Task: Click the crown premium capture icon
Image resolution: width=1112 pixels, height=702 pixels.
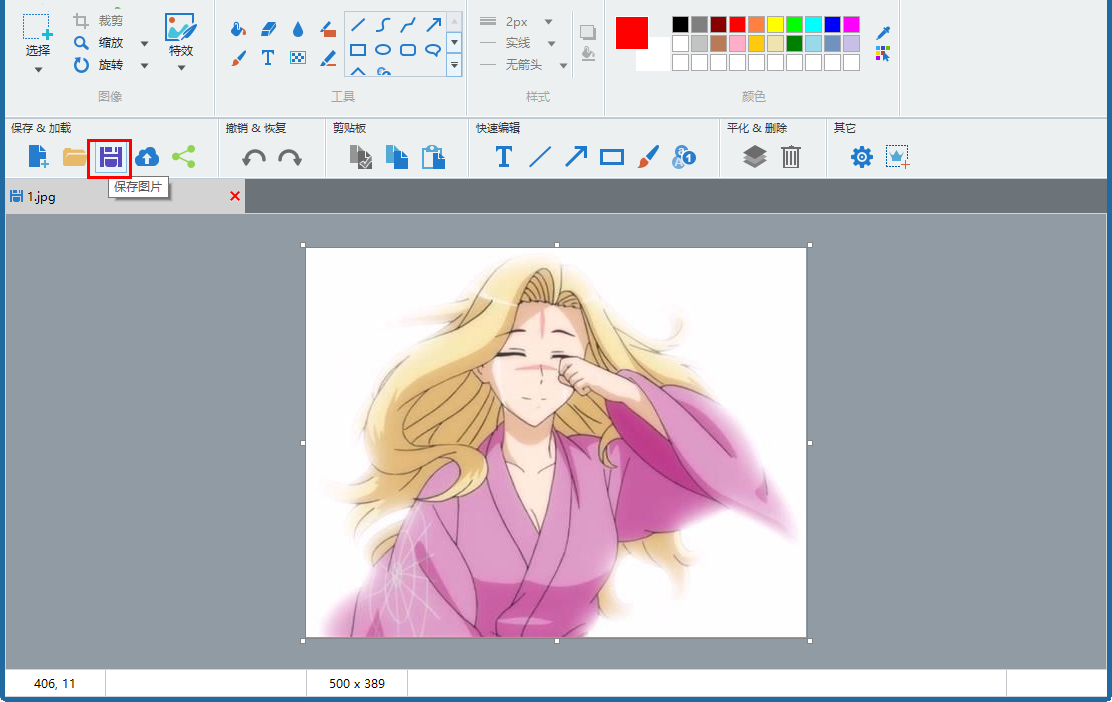Action: (x=898, y=157)
